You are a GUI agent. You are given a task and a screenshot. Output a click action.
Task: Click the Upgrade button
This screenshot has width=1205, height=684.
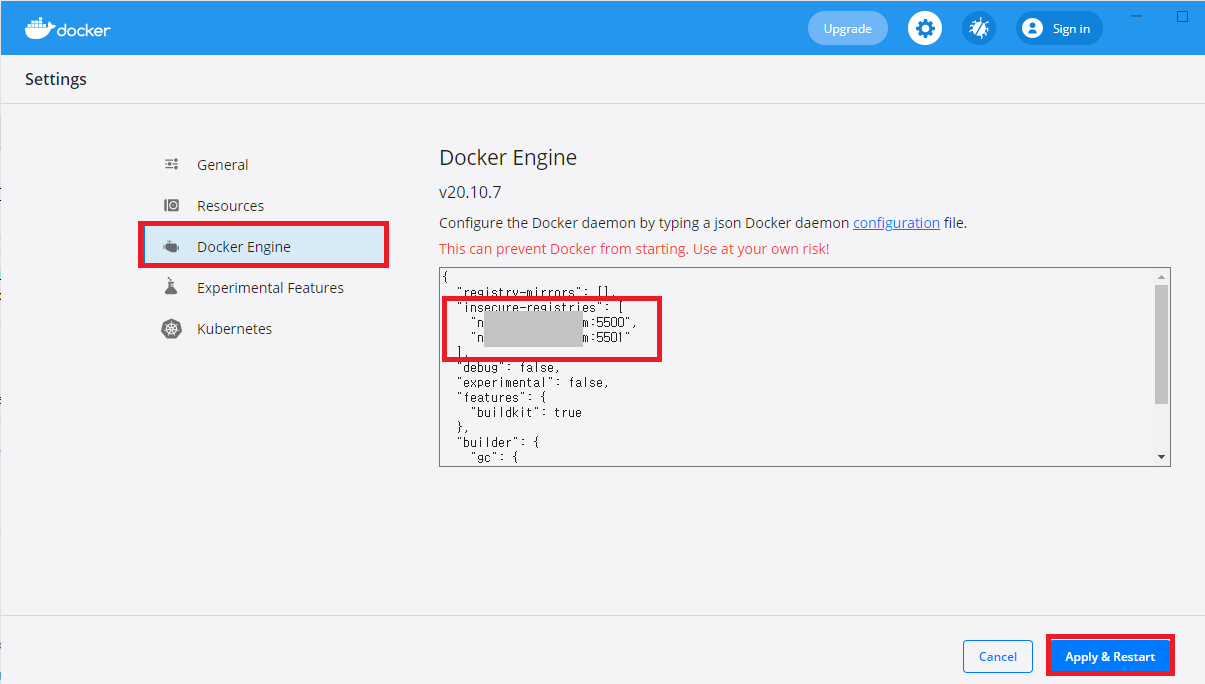tap(848, 28)
